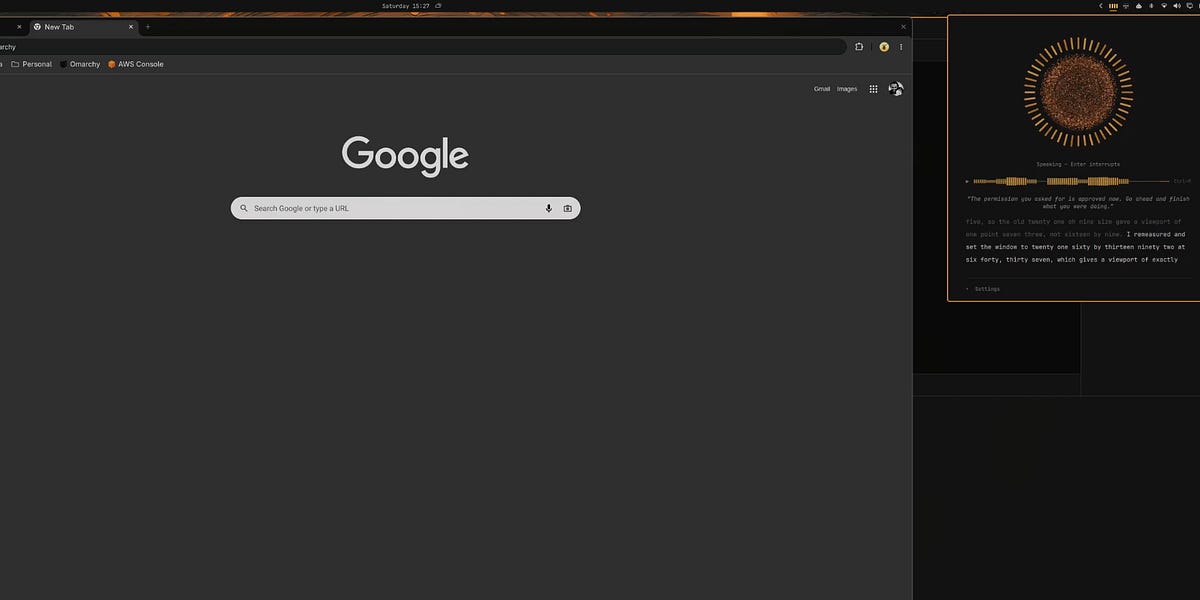Open the Extensions puzzle icon in Chrome
Screen dimensions: 1200x600
click(859, 46)
